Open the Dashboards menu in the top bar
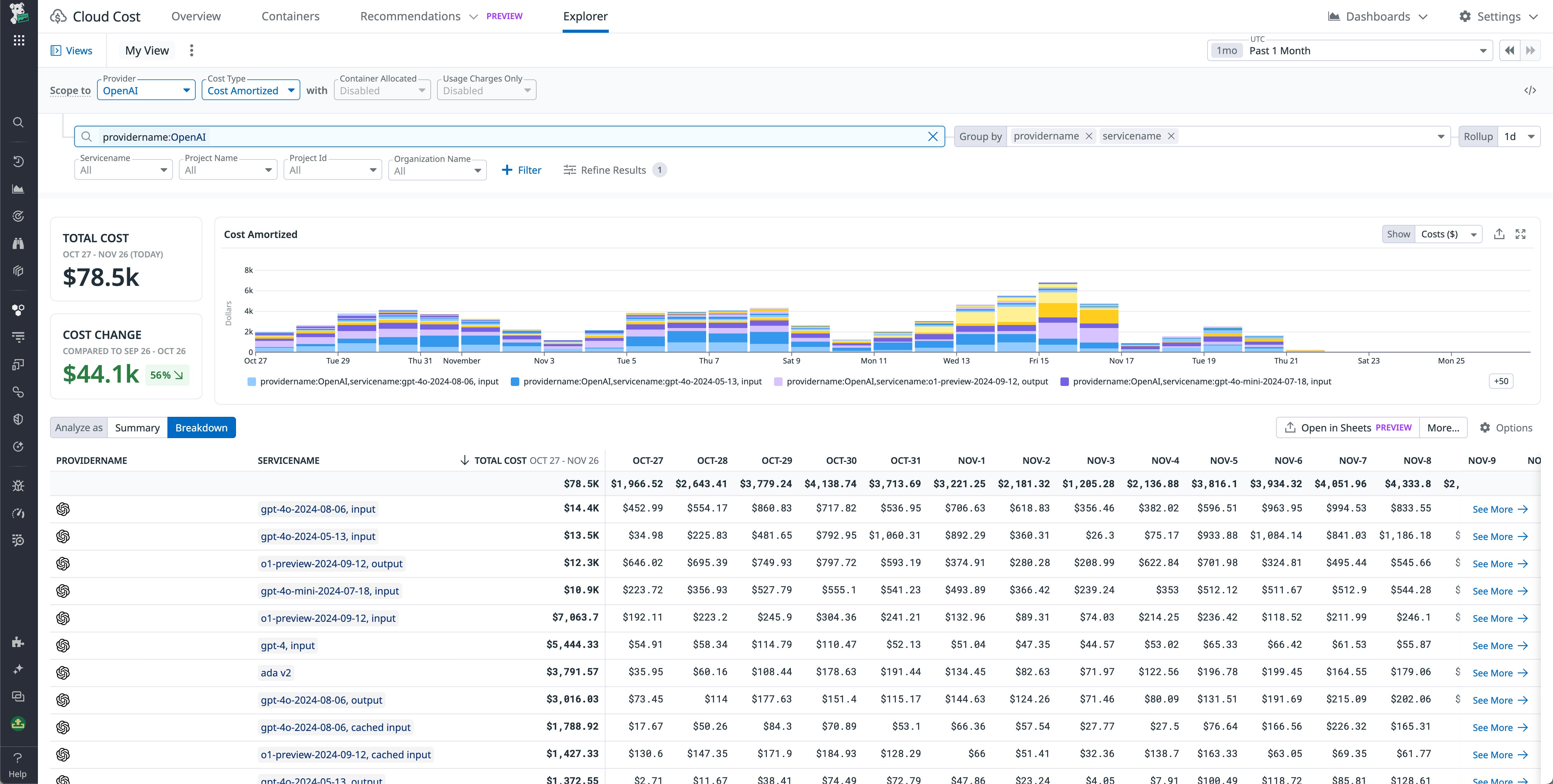This screenshot has width=1553, height=784. (x=1378, y=16)
